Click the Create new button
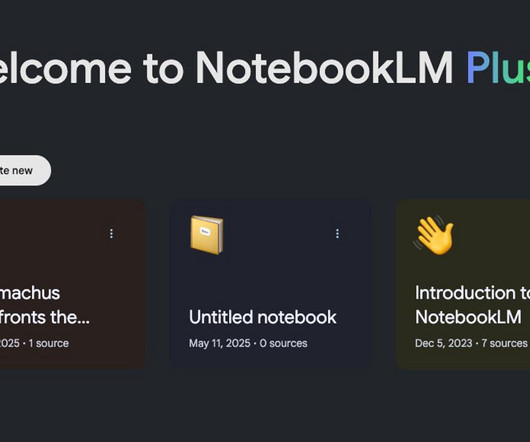This screenshot has height=442, width=530. click(24, 170)
